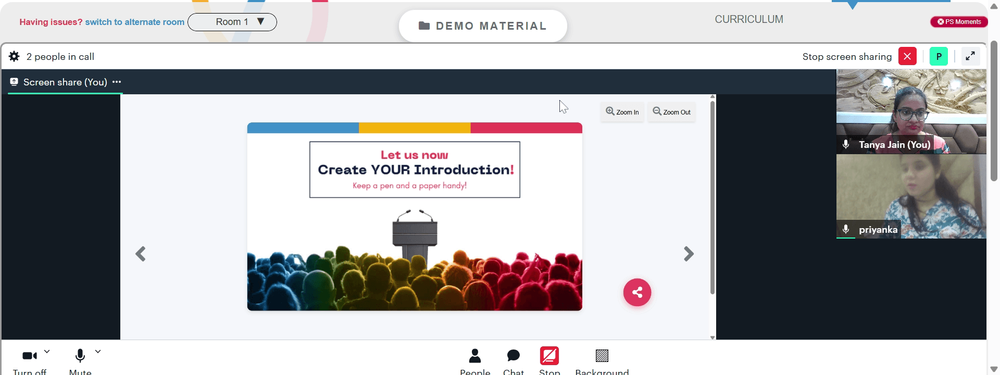Open camera options chevron
1000x375 pixels.
point(47,351)
